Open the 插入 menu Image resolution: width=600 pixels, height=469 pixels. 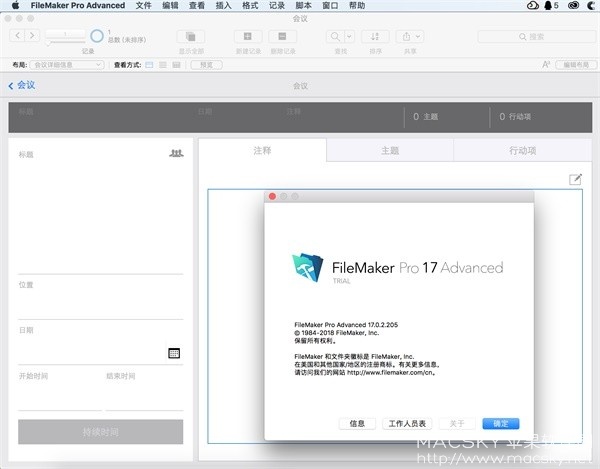223,5
